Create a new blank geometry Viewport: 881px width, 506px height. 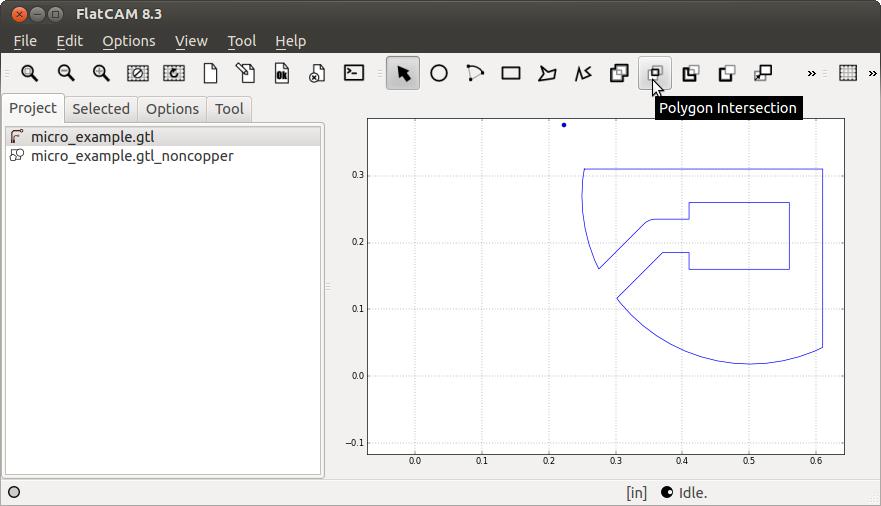(x=210, y=73)
